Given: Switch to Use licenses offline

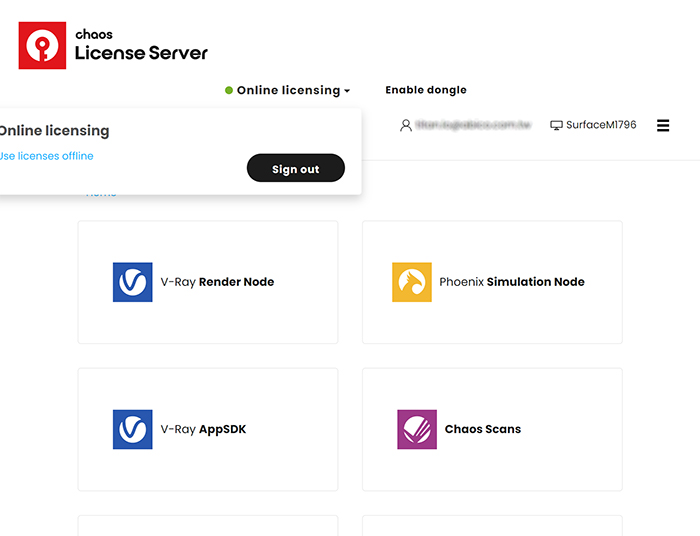Looking at the screenshot, I should tap(46, 156).
